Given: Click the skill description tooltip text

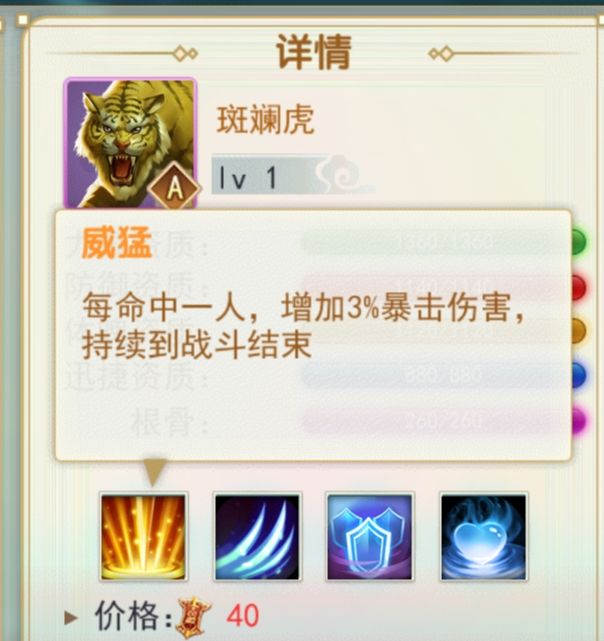Looking at the screenshot, I should (x=303, y=326).
